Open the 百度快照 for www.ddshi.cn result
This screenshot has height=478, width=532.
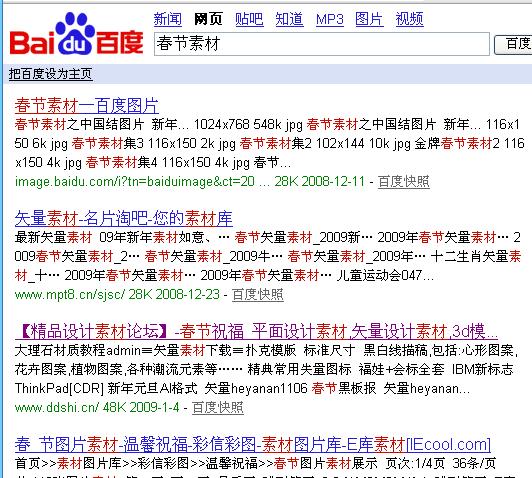point(218,407)
